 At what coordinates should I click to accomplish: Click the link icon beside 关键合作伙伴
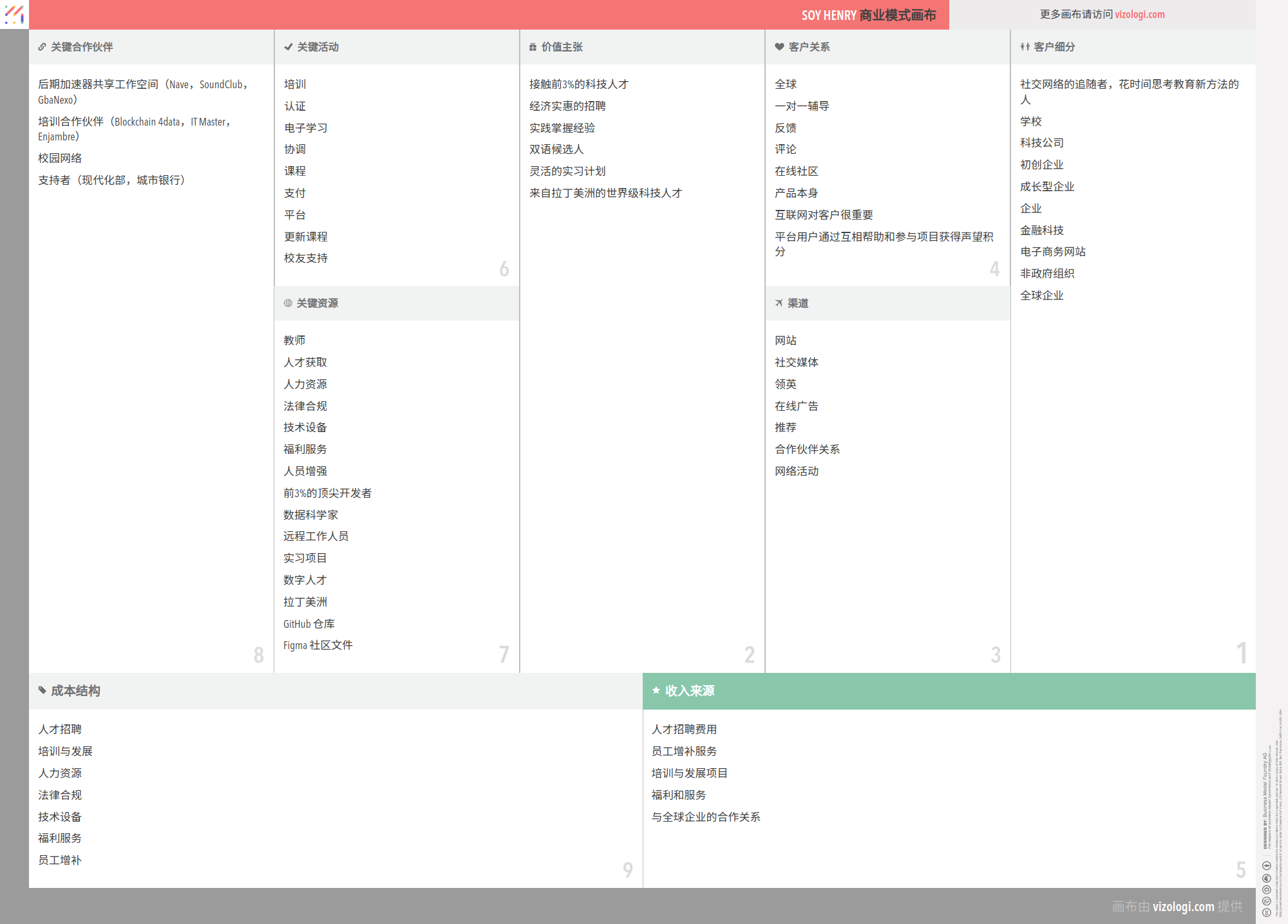(42, 47)
